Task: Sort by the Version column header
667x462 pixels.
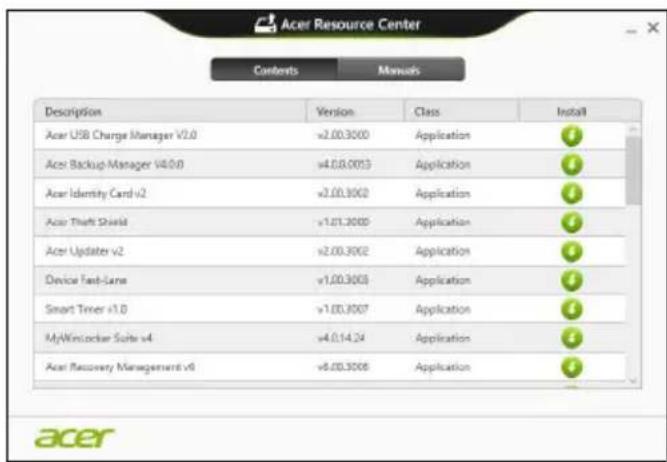Action: pyautogui.click(x=355, y=111)
